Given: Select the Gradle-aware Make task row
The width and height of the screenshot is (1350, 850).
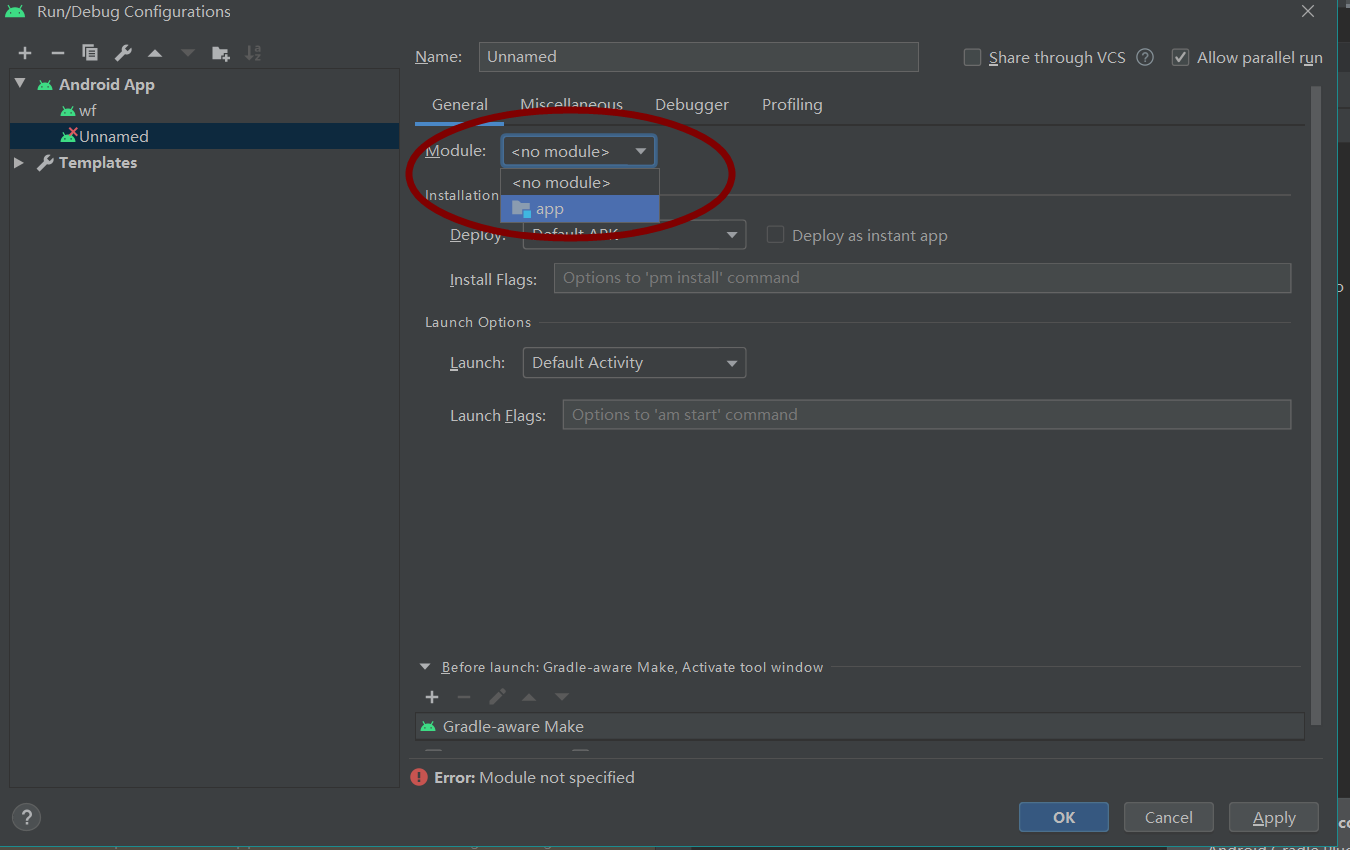Looking at the screenshot, I should pos(860,726).
